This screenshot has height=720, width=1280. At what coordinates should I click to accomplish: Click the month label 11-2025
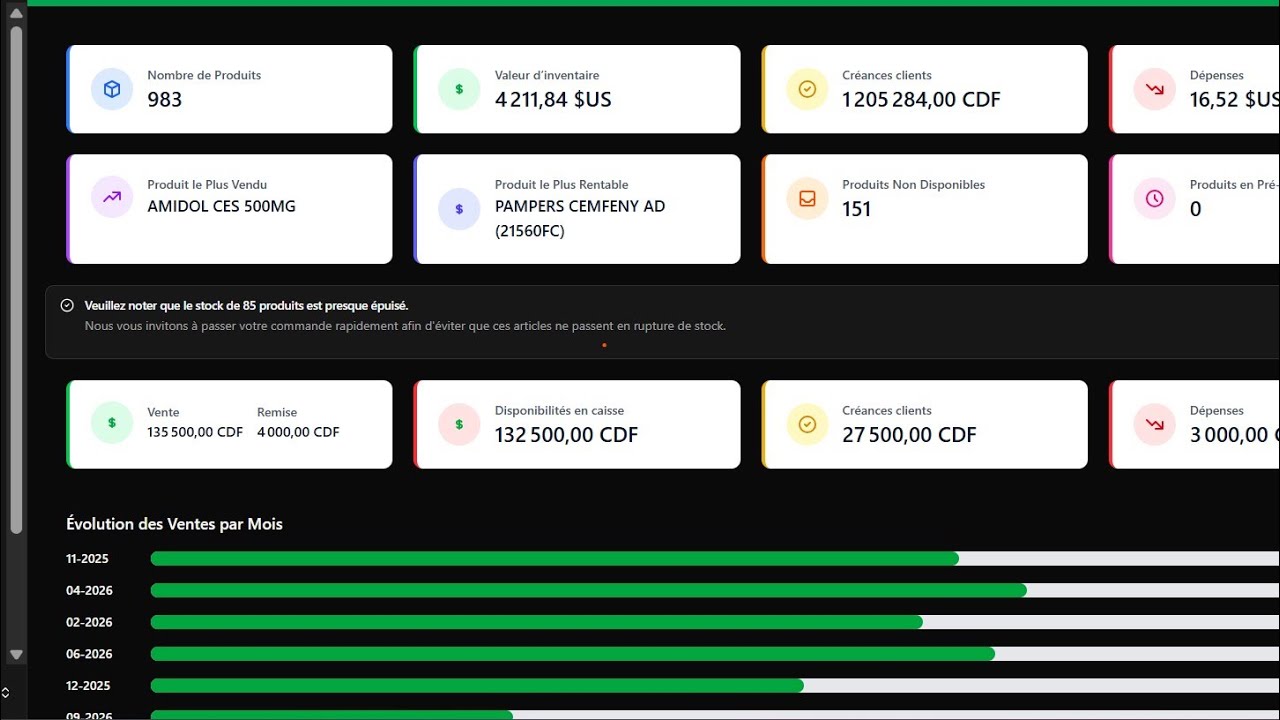coord(87,559)
